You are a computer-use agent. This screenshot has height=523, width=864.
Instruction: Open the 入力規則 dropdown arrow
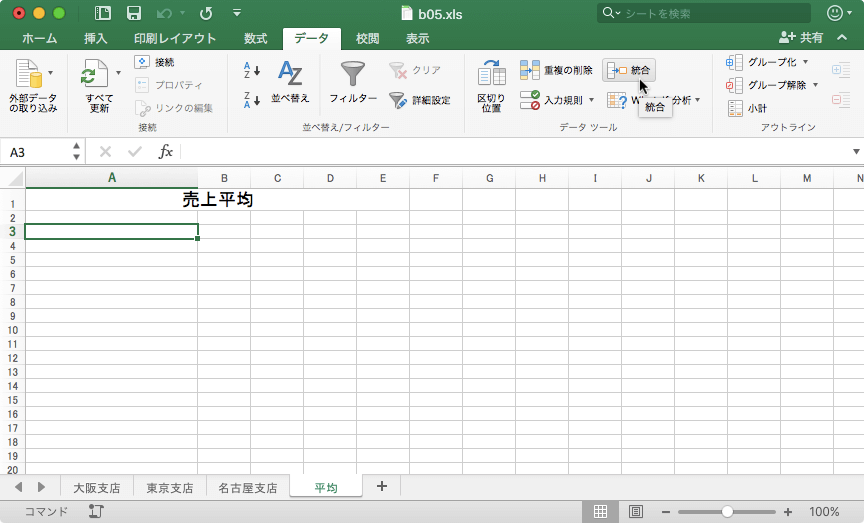[591, 100]
